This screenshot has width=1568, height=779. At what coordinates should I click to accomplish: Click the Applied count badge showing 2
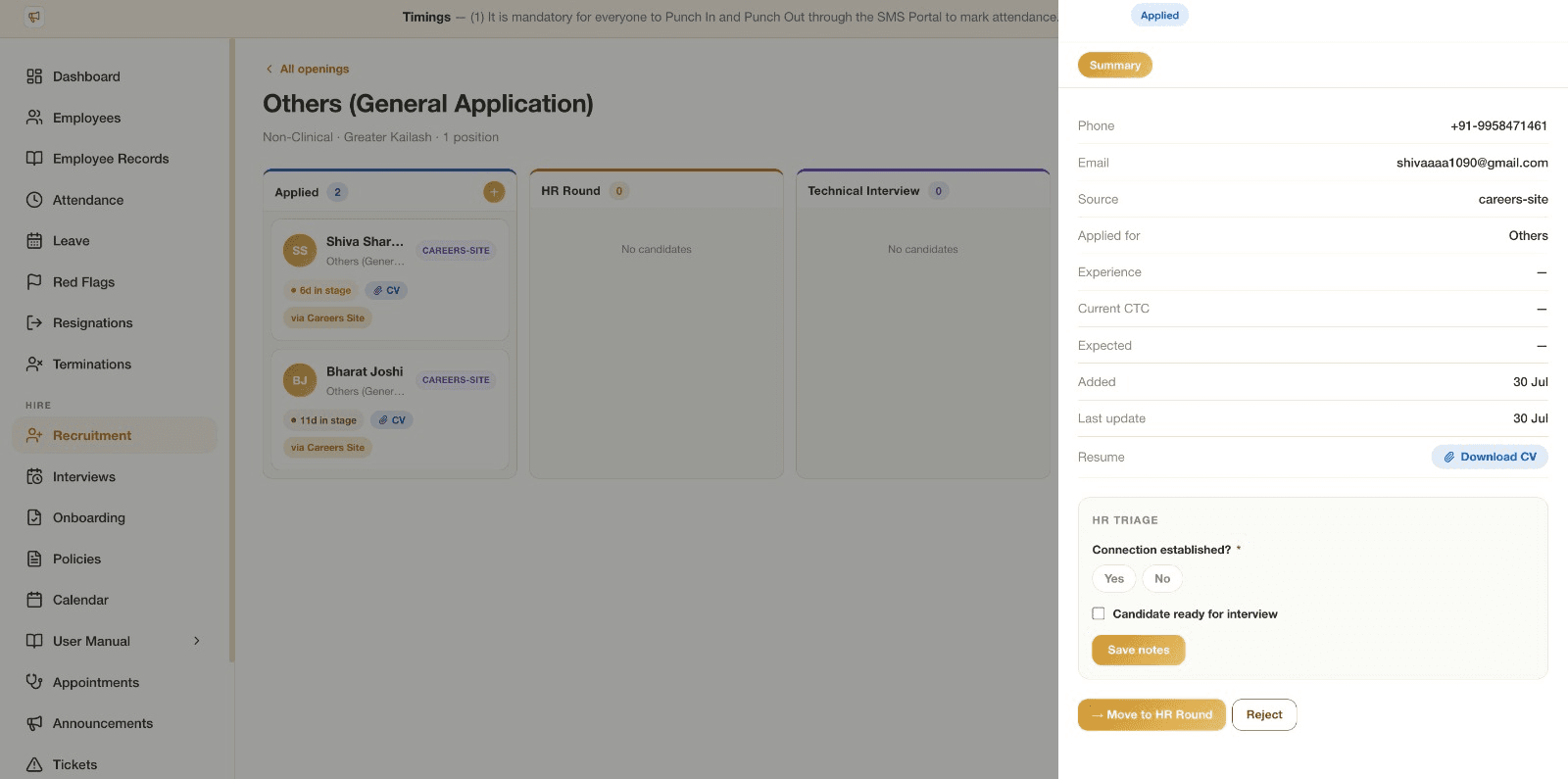(x=337, y=192)
